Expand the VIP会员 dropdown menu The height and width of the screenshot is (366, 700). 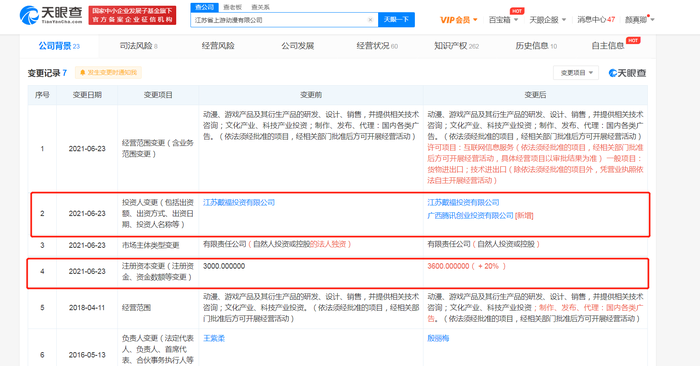point(459,20)
